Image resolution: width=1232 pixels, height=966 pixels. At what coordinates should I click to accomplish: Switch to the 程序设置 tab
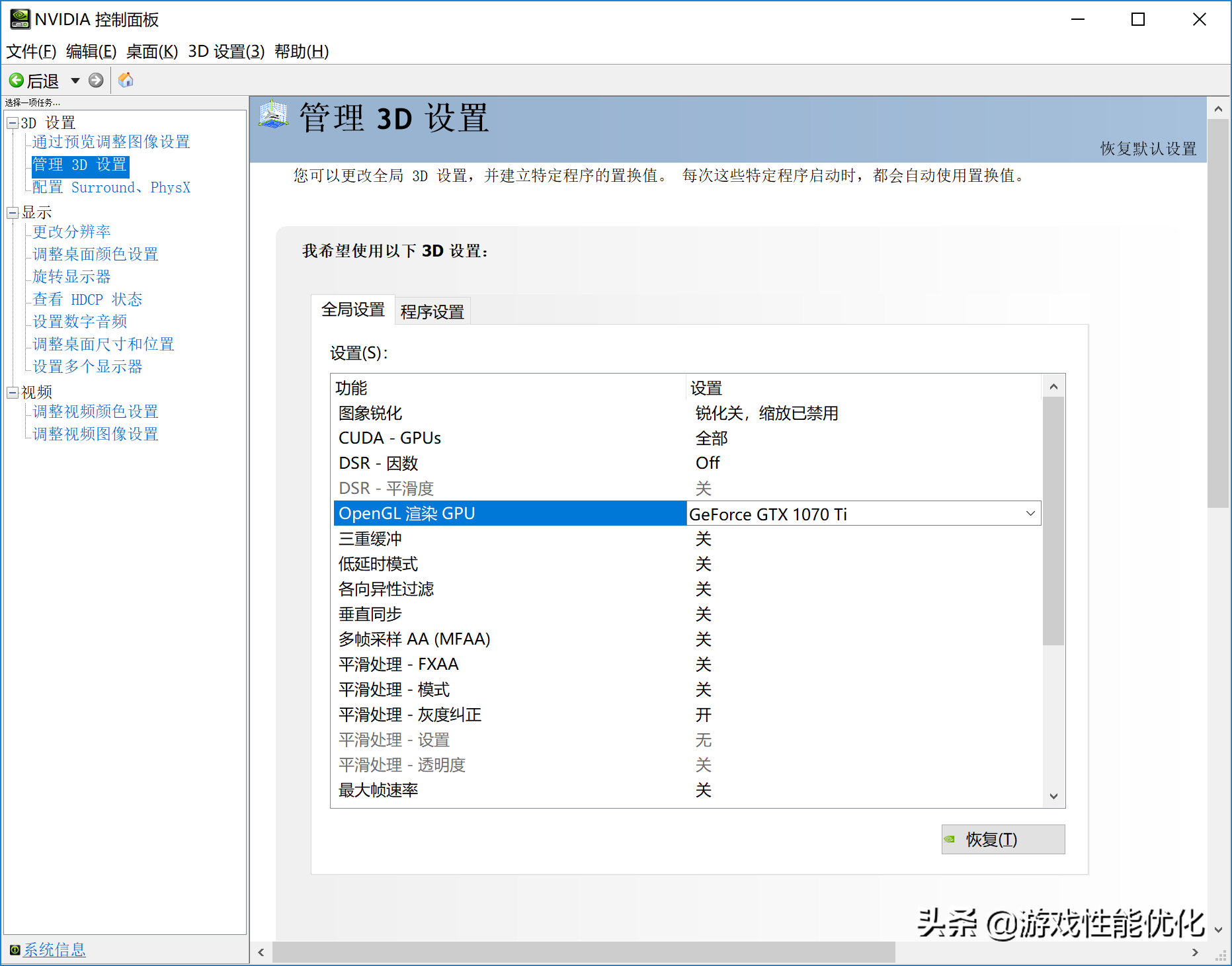[x=432, y=311]
